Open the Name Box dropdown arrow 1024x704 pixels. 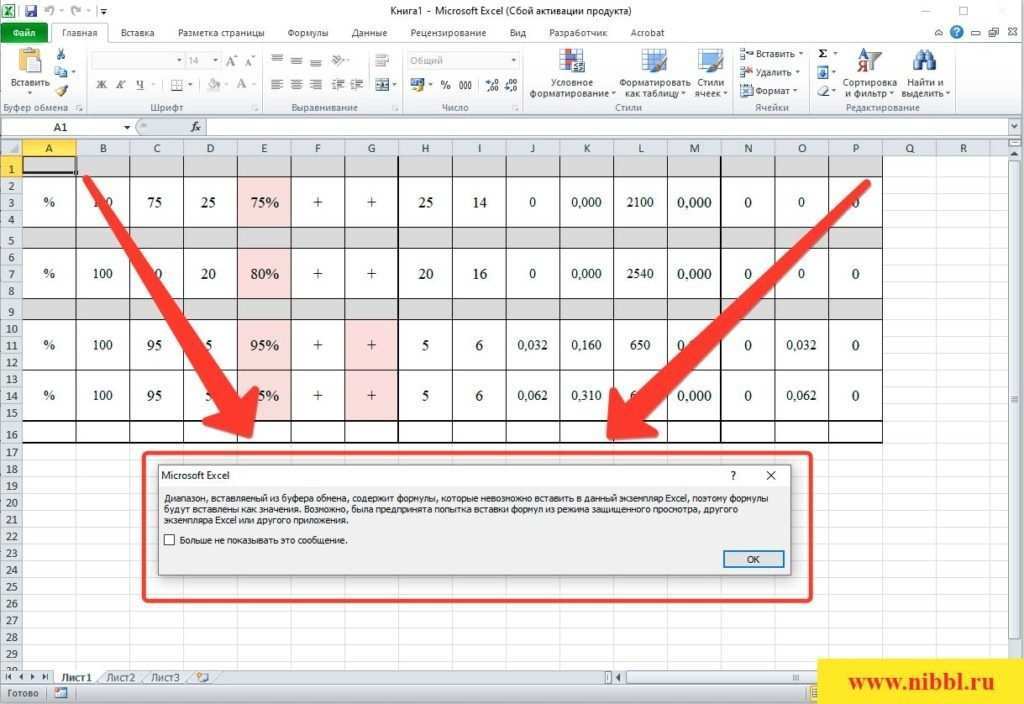coord(127,128)
